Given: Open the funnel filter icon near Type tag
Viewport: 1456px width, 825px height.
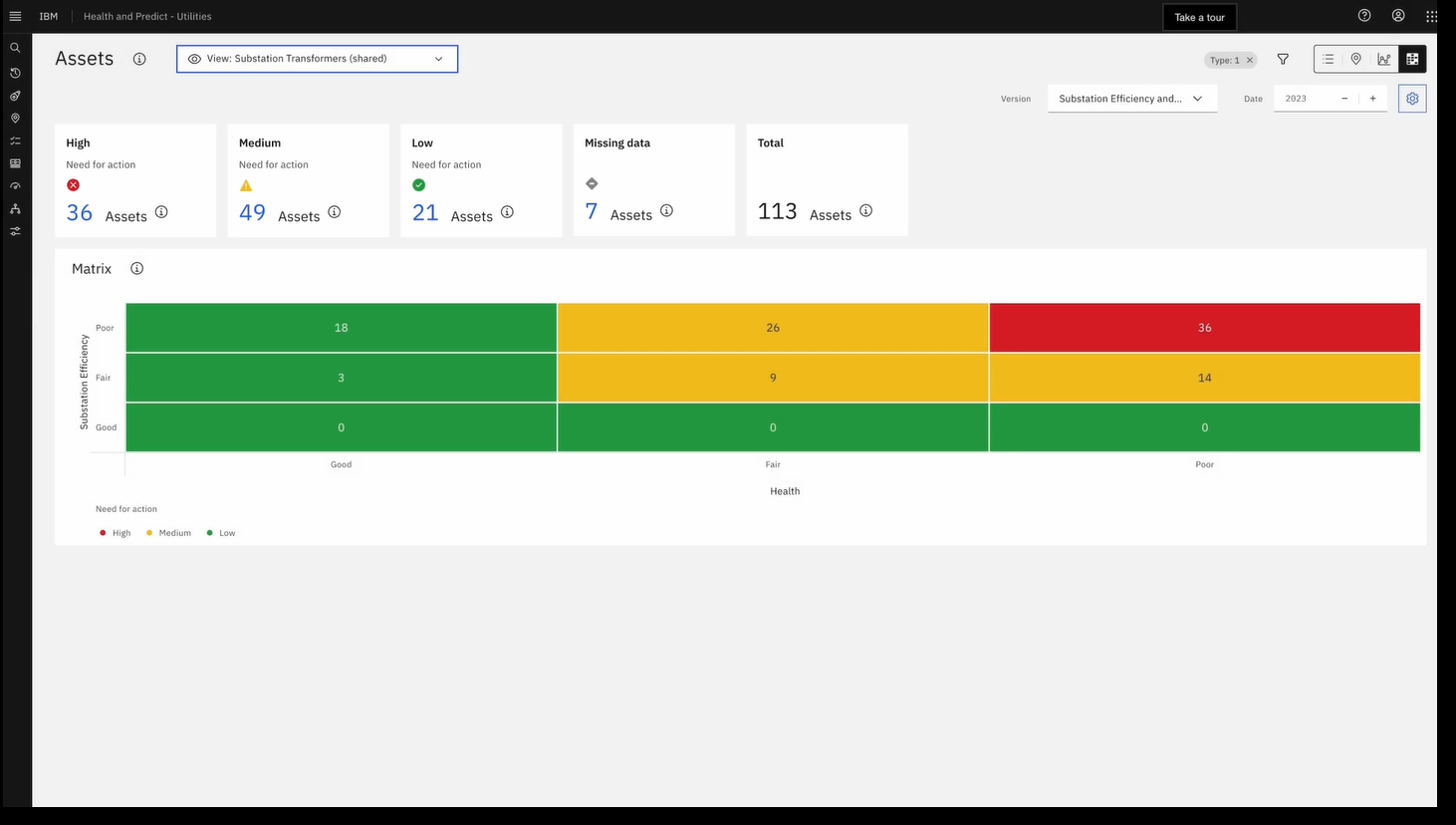Looking at the screenshot, I should 1283,59.
